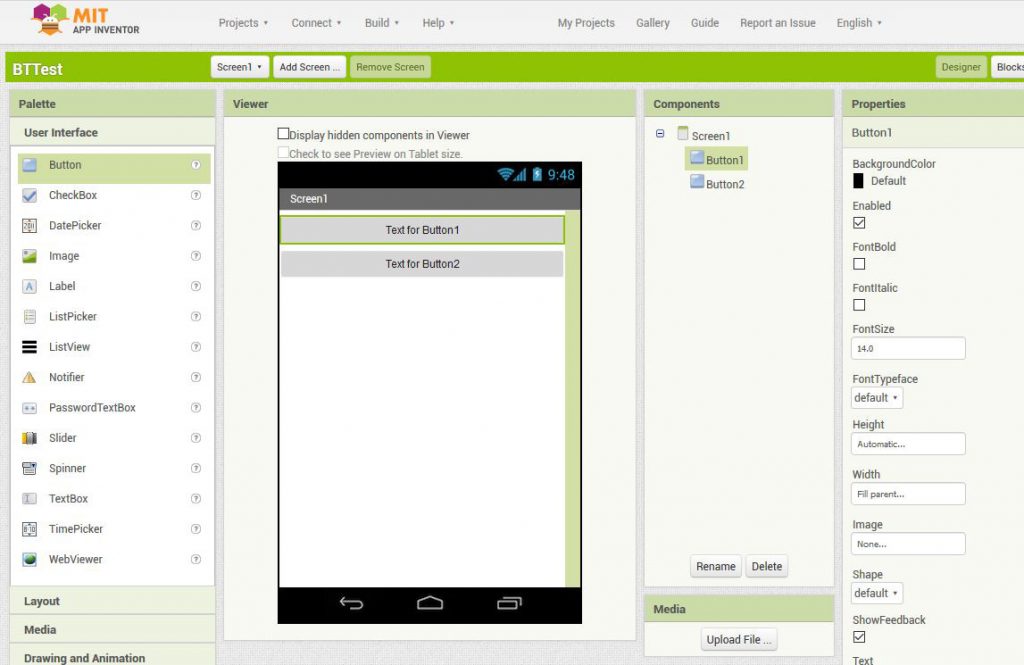Open help for Notifier component
This screenshot has width=1024, height=665.
pyautogui.click(x=196, y=377)
